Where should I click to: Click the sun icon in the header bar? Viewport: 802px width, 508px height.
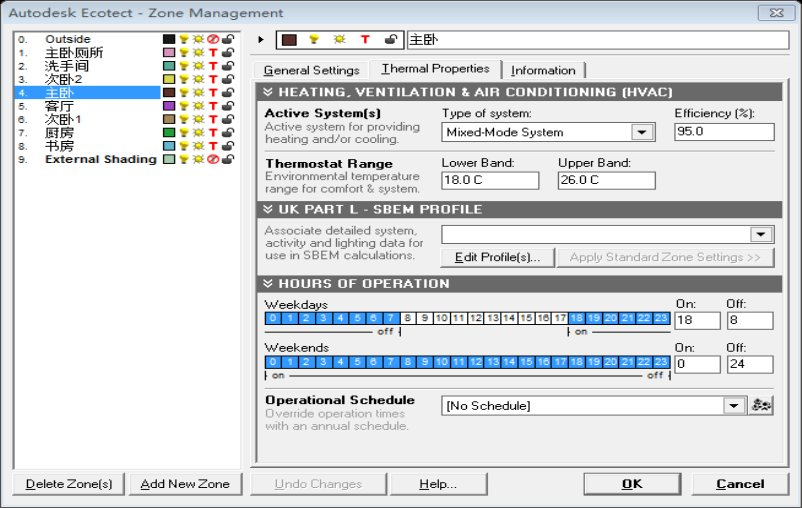click(x=339, y=39)
